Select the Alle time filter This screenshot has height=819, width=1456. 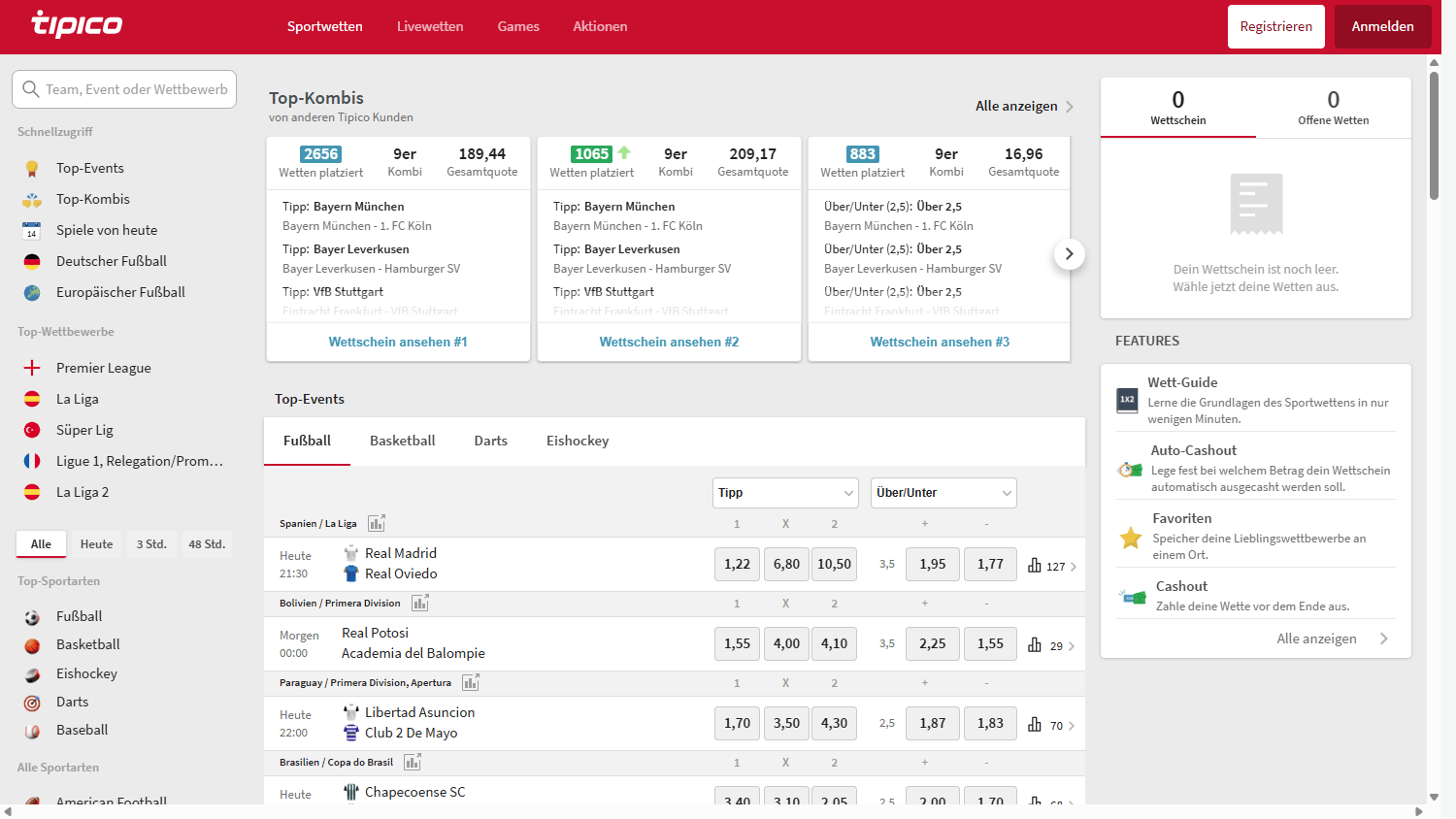coord(41,544)
